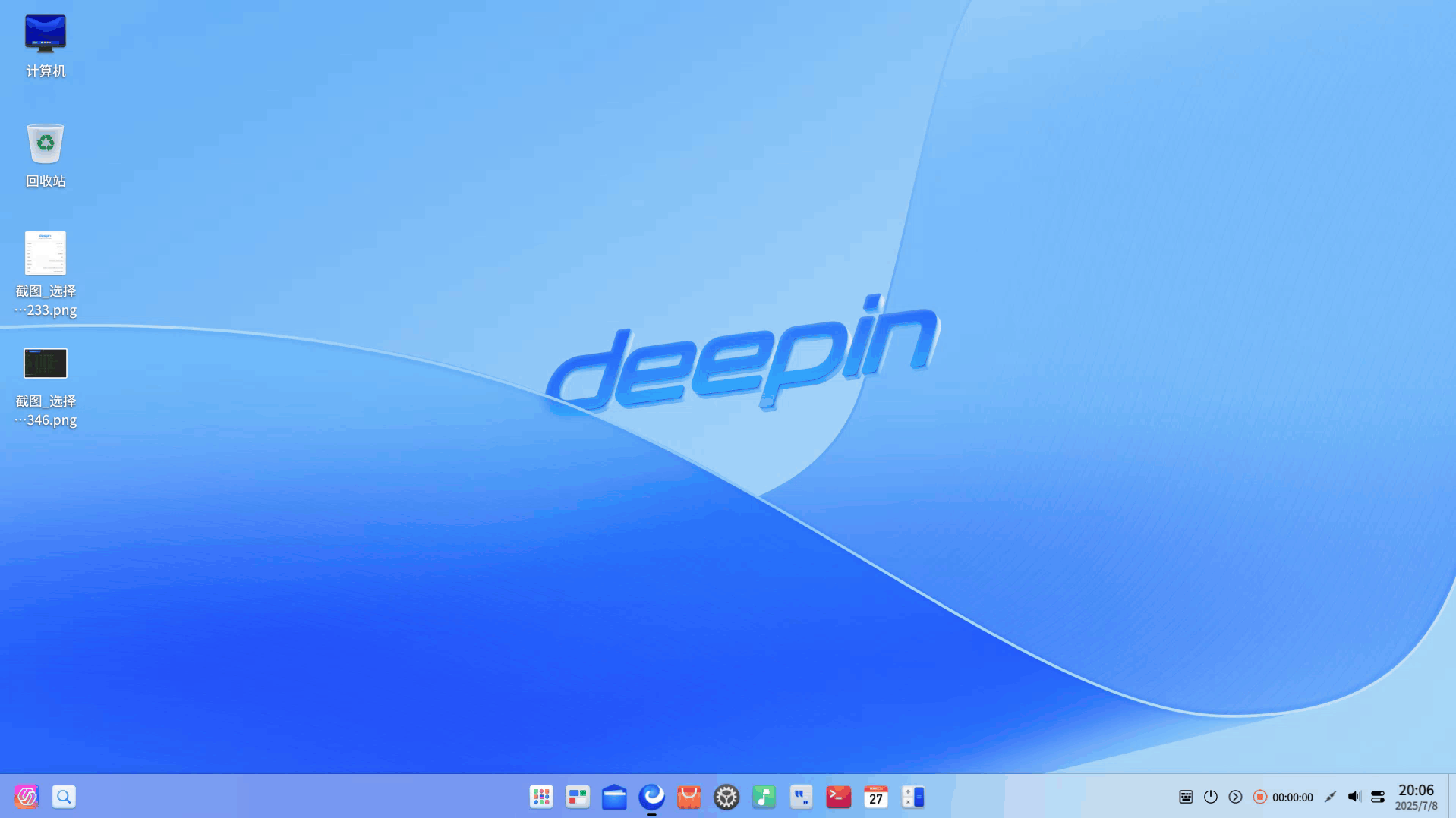Open the calendar icon showing 27
Viewport: 1456px width, 818px height.
click(876, 797)
